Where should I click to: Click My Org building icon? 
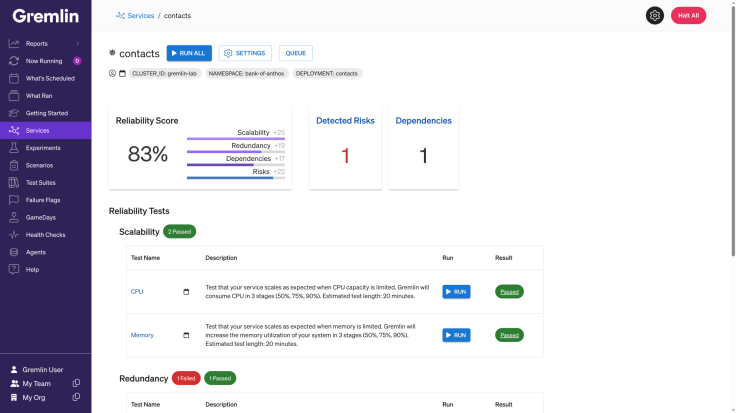(x=14, y=398)
